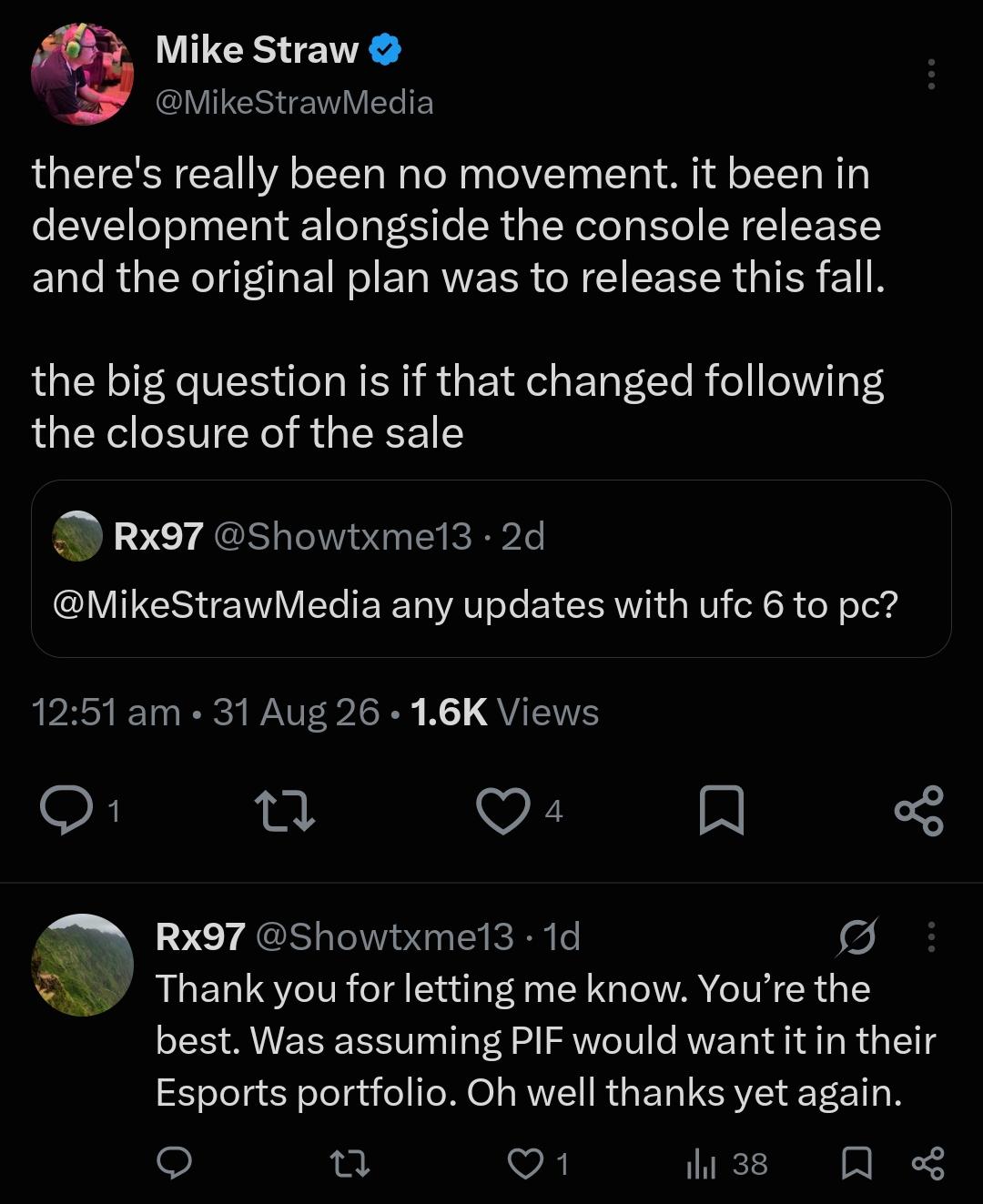Open three-dot menu on Mike Straw's tweet
The width and height of the screenshot is (983, 1204).
point(931,75)
